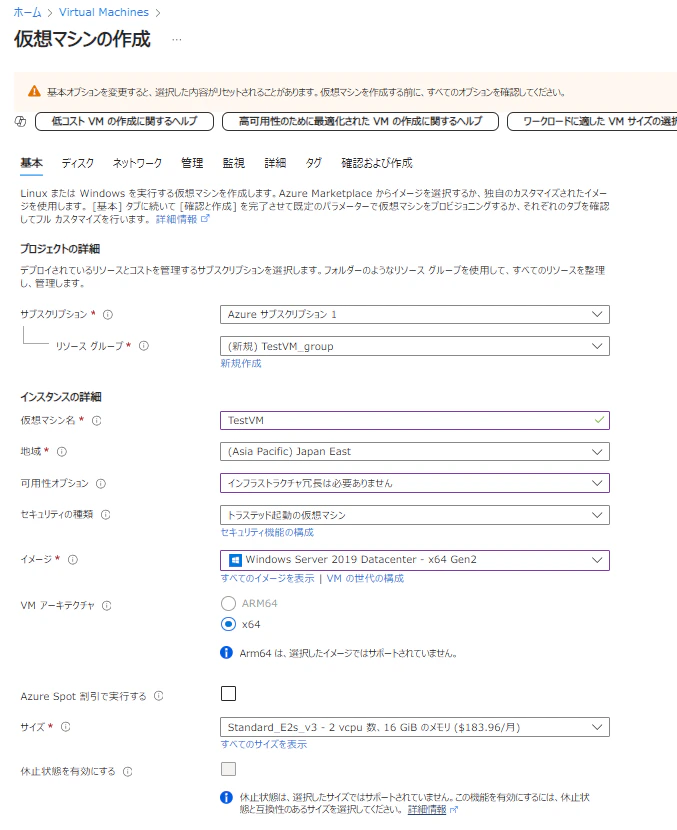
Task: Enable the Azure Spot discount checkbox
Action: pos(228,693)
